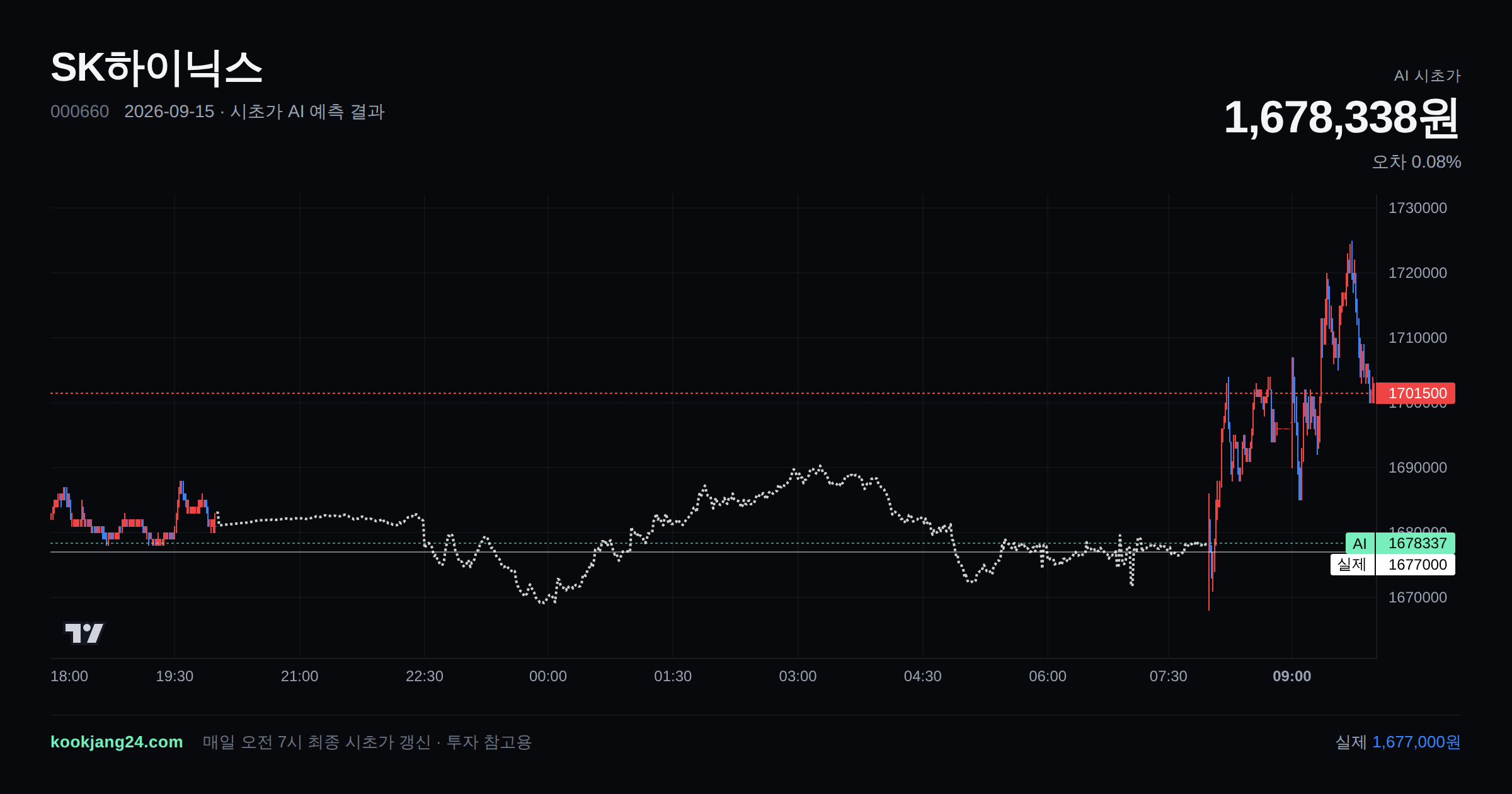Click the 22:30 time axis label
The height and width of the screenshot is (794, 1512).
click(425, 676)
